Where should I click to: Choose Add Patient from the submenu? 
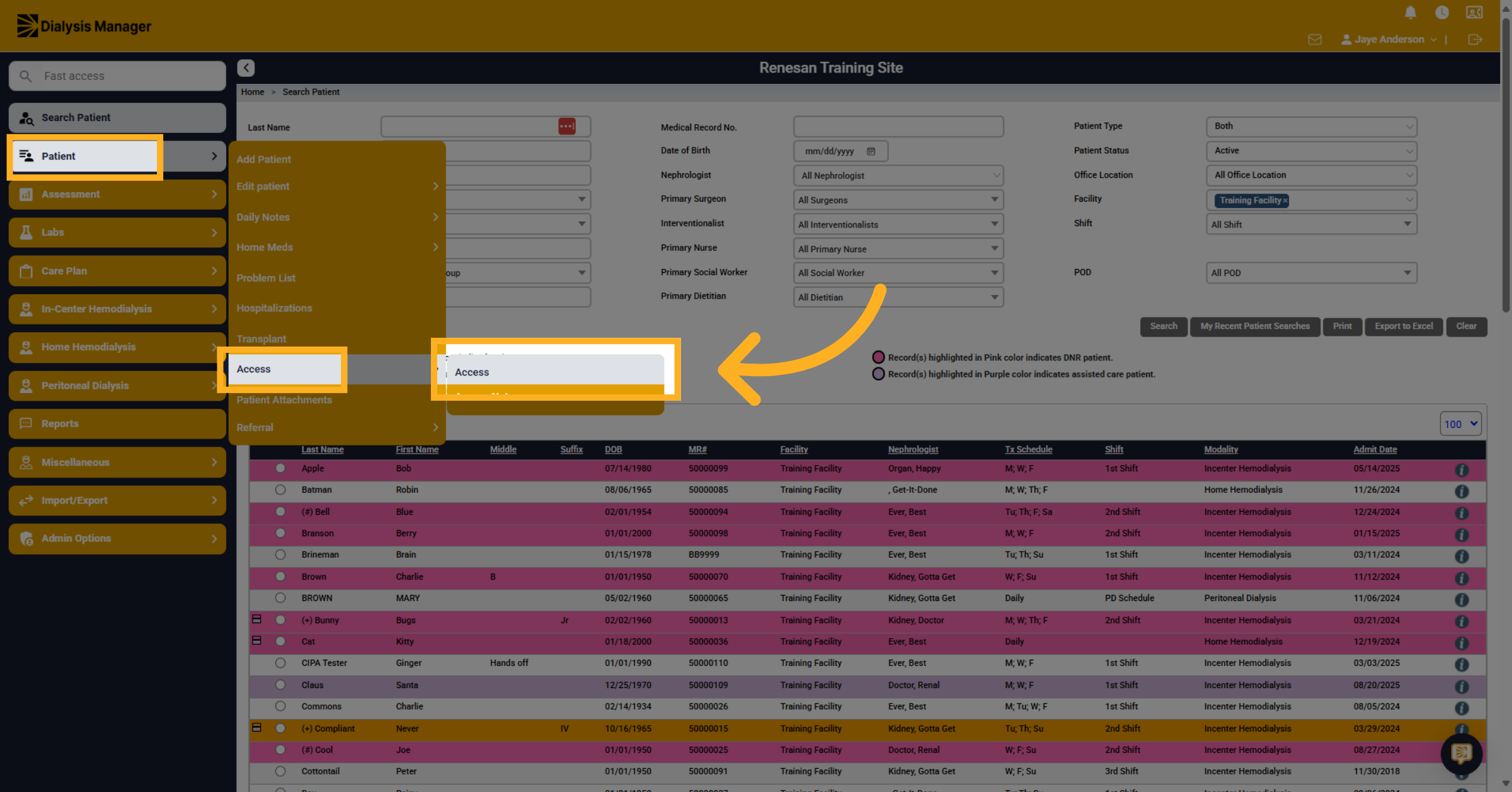click(263, 159)
